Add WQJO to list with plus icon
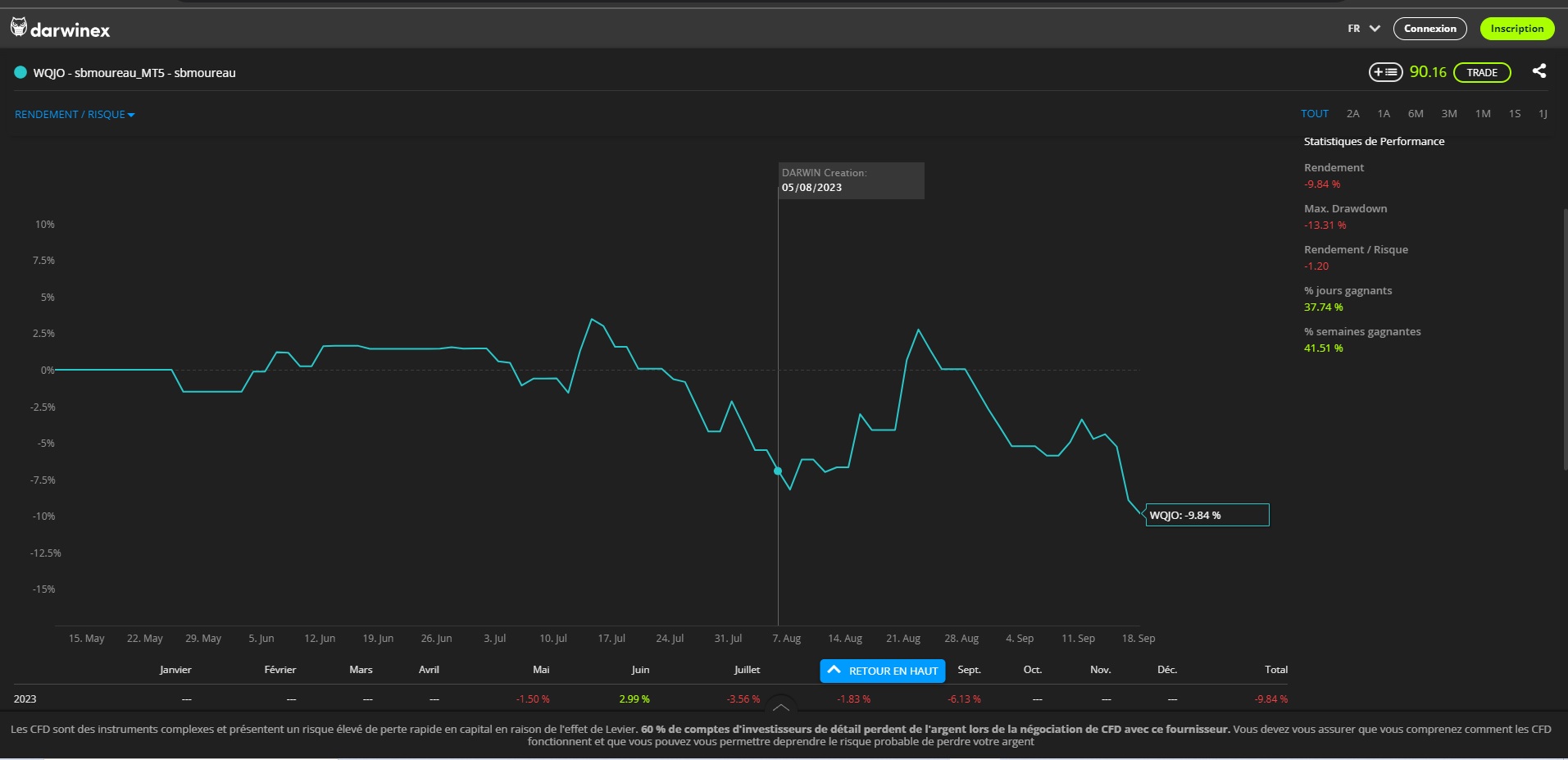 pos(1385,72)
